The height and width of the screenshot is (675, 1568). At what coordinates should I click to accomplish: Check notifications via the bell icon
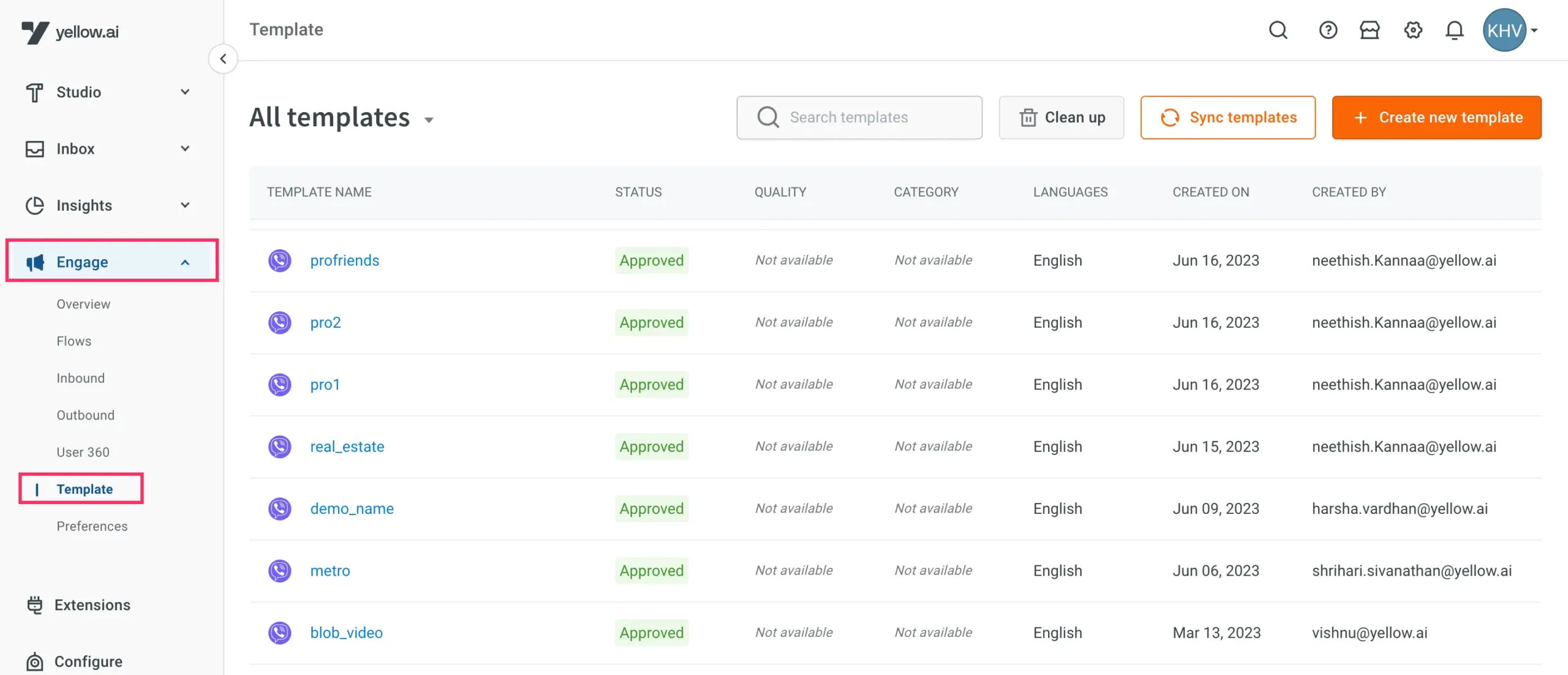pyautogui.click(x=1455, y=29)
